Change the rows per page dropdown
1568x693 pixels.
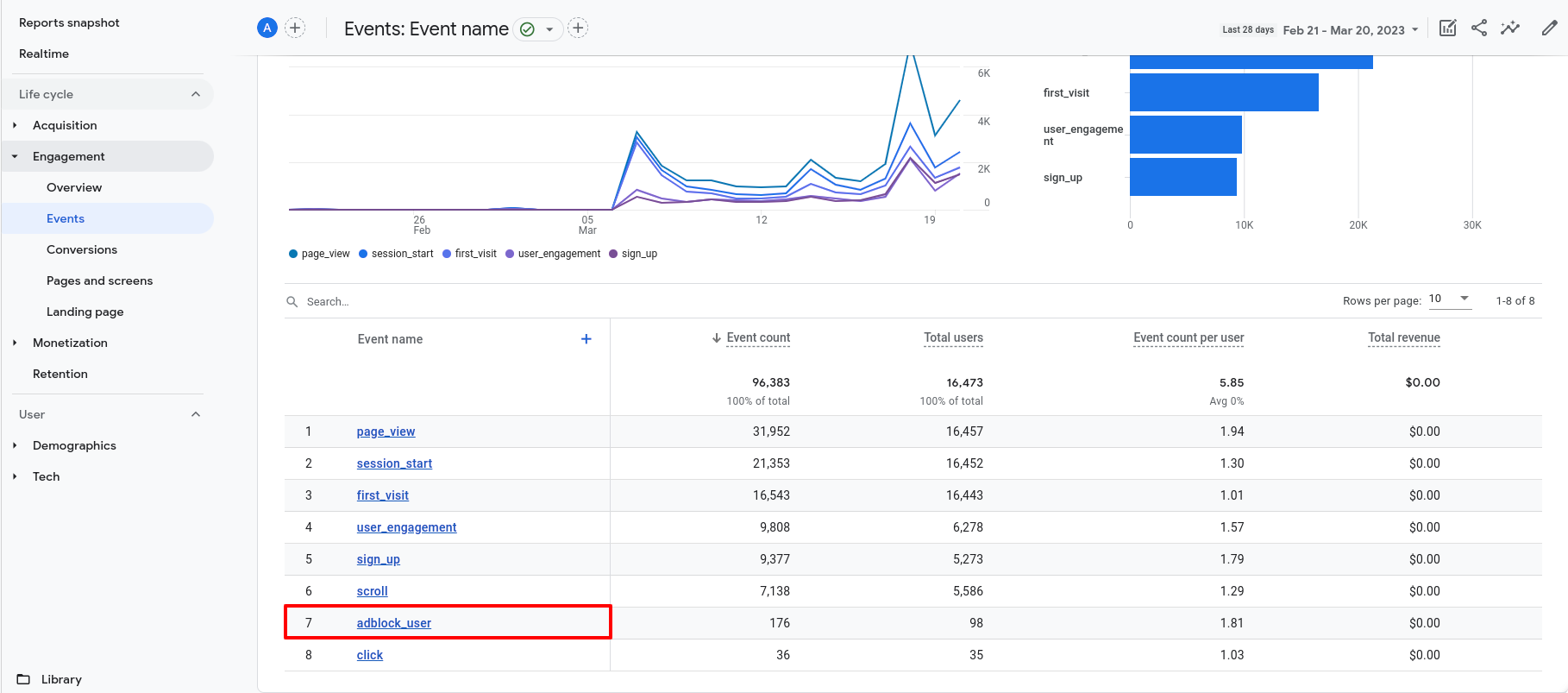pos(1449,299)
